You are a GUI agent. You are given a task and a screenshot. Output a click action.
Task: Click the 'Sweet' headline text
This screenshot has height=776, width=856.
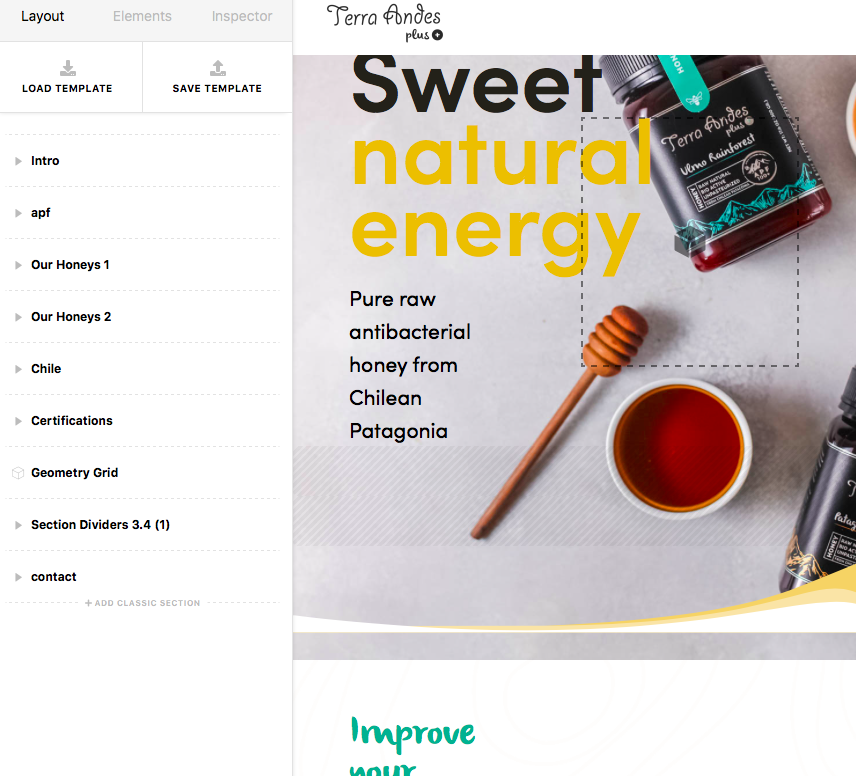tap(478, 85)
